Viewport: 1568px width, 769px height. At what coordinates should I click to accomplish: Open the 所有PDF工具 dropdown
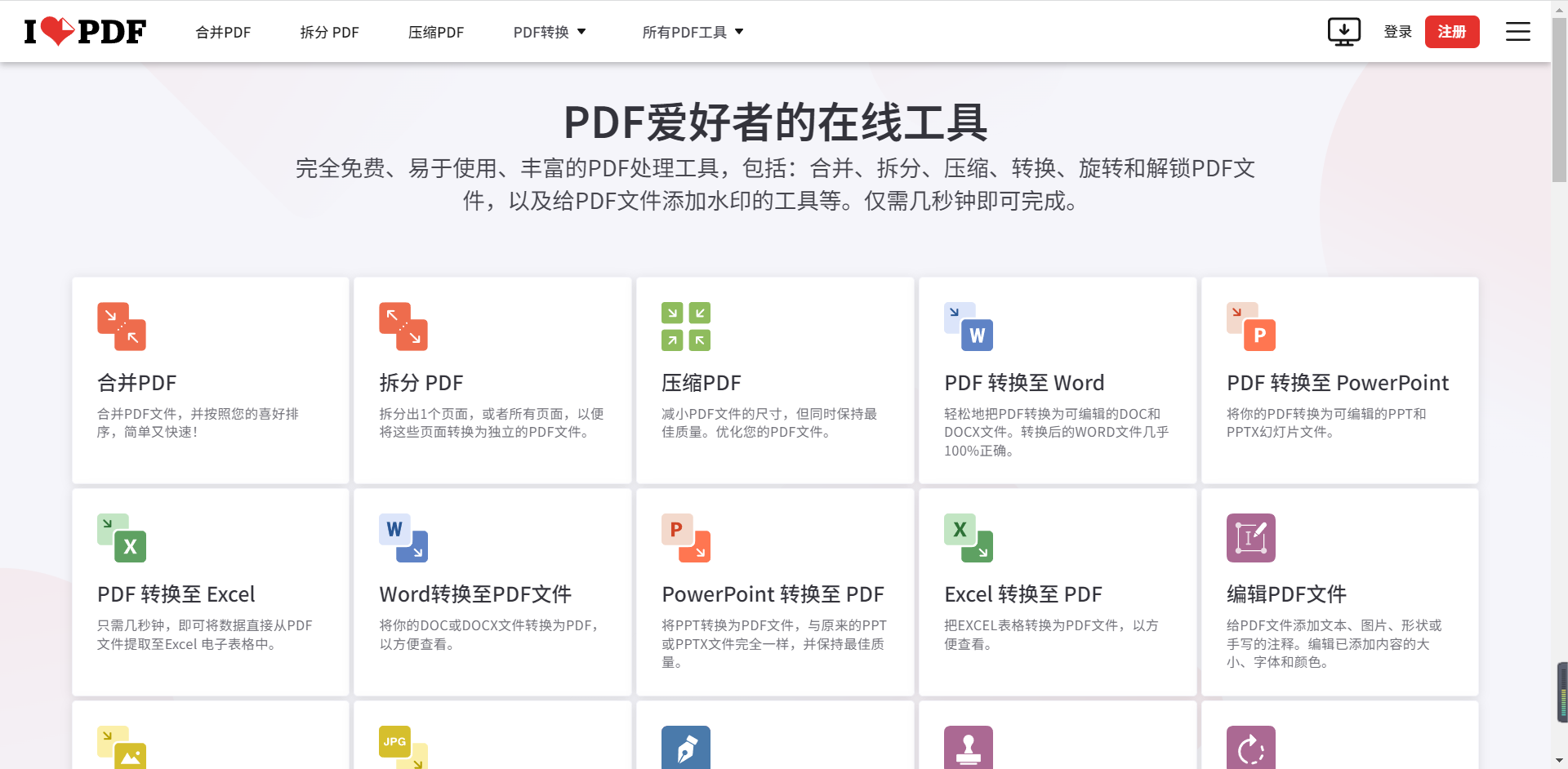(693, 31)
